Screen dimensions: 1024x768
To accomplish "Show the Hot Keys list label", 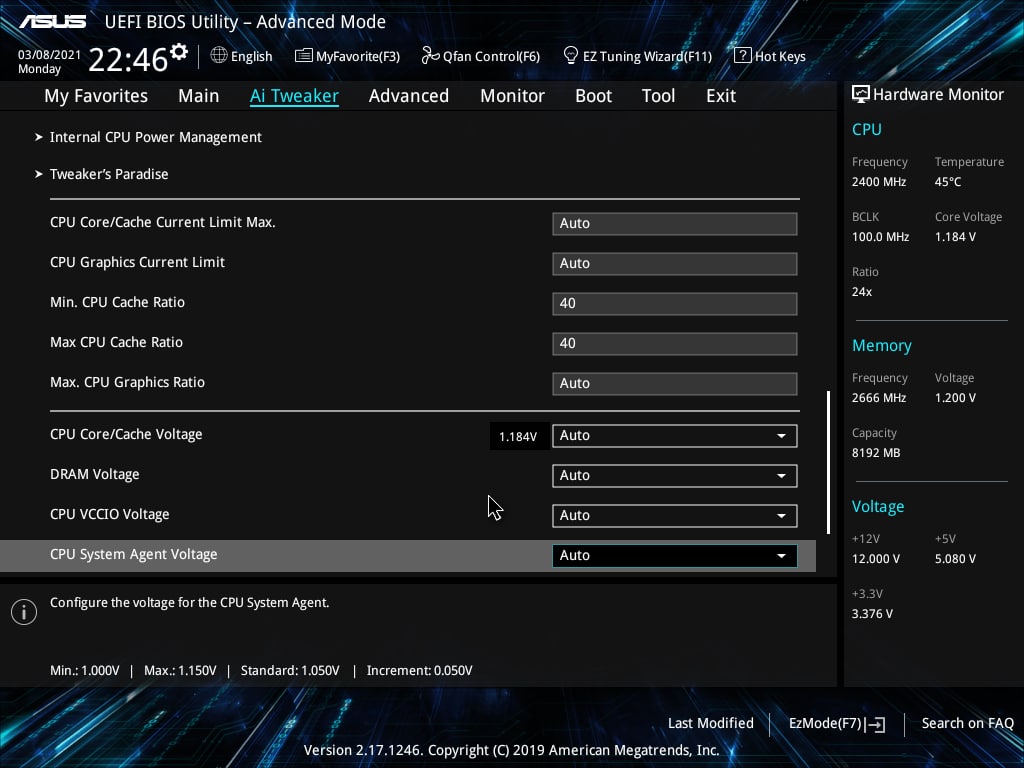I will 780,56.
